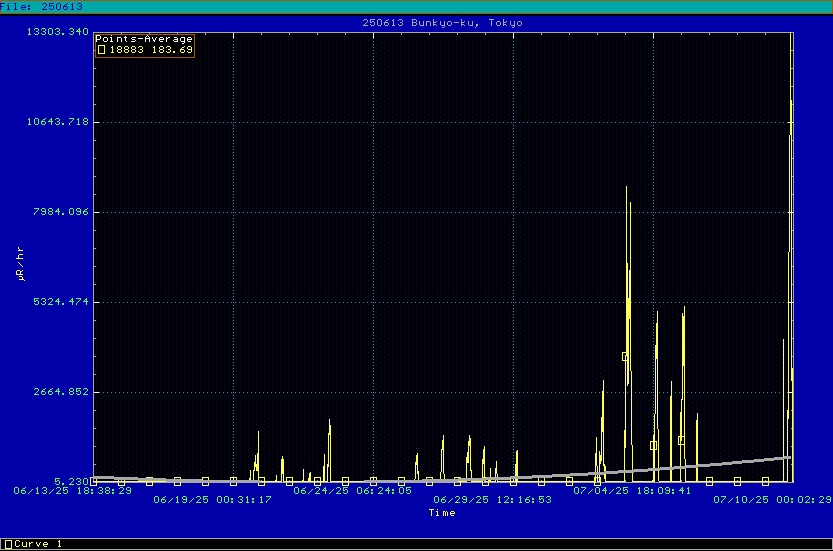
Task: Click the legend value 18883 183.69
Action: click(x=151, y=49)
